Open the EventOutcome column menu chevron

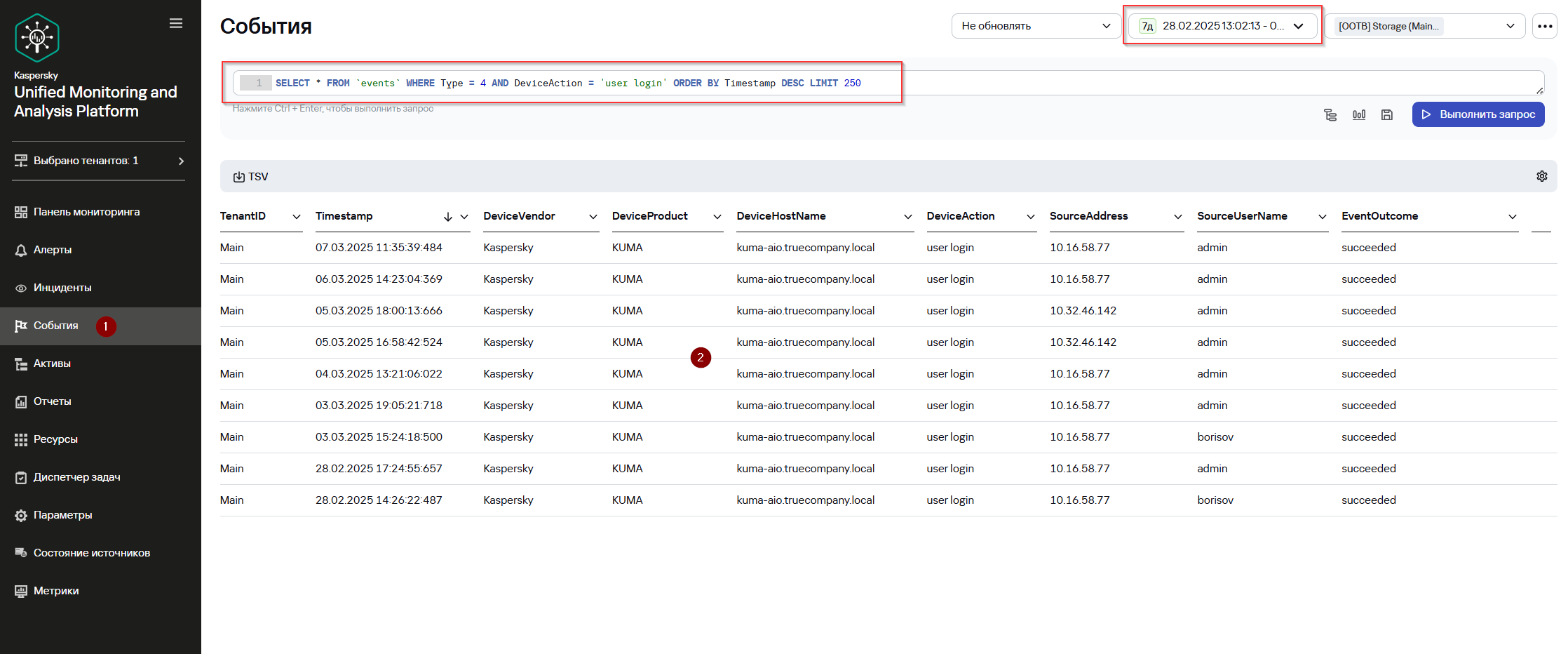click(1513, 217)
